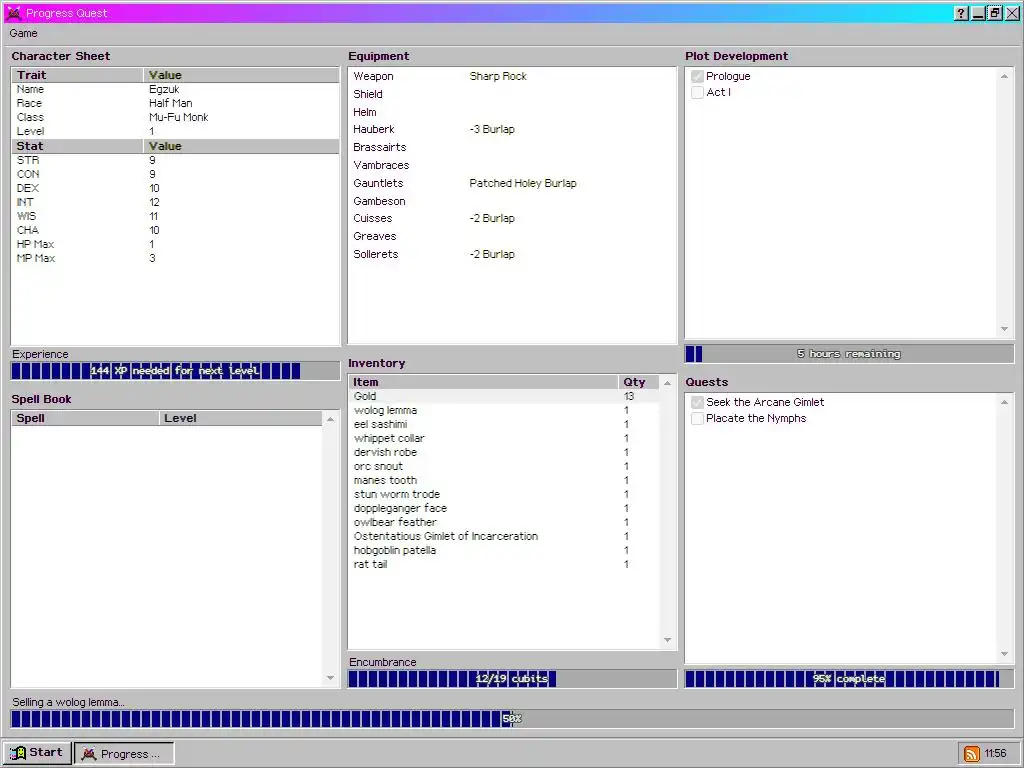Image resolution: width=1024 pixels, height=768 pixels.
Task: Click the HP Max stat row
Action: (175, 244)
